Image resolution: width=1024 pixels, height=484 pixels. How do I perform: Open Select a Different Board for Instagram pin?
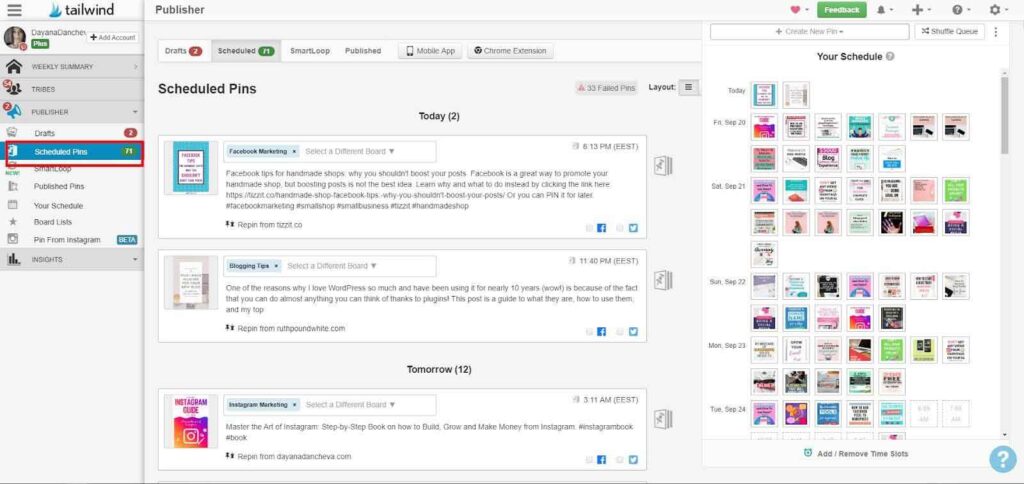(350, 405)
